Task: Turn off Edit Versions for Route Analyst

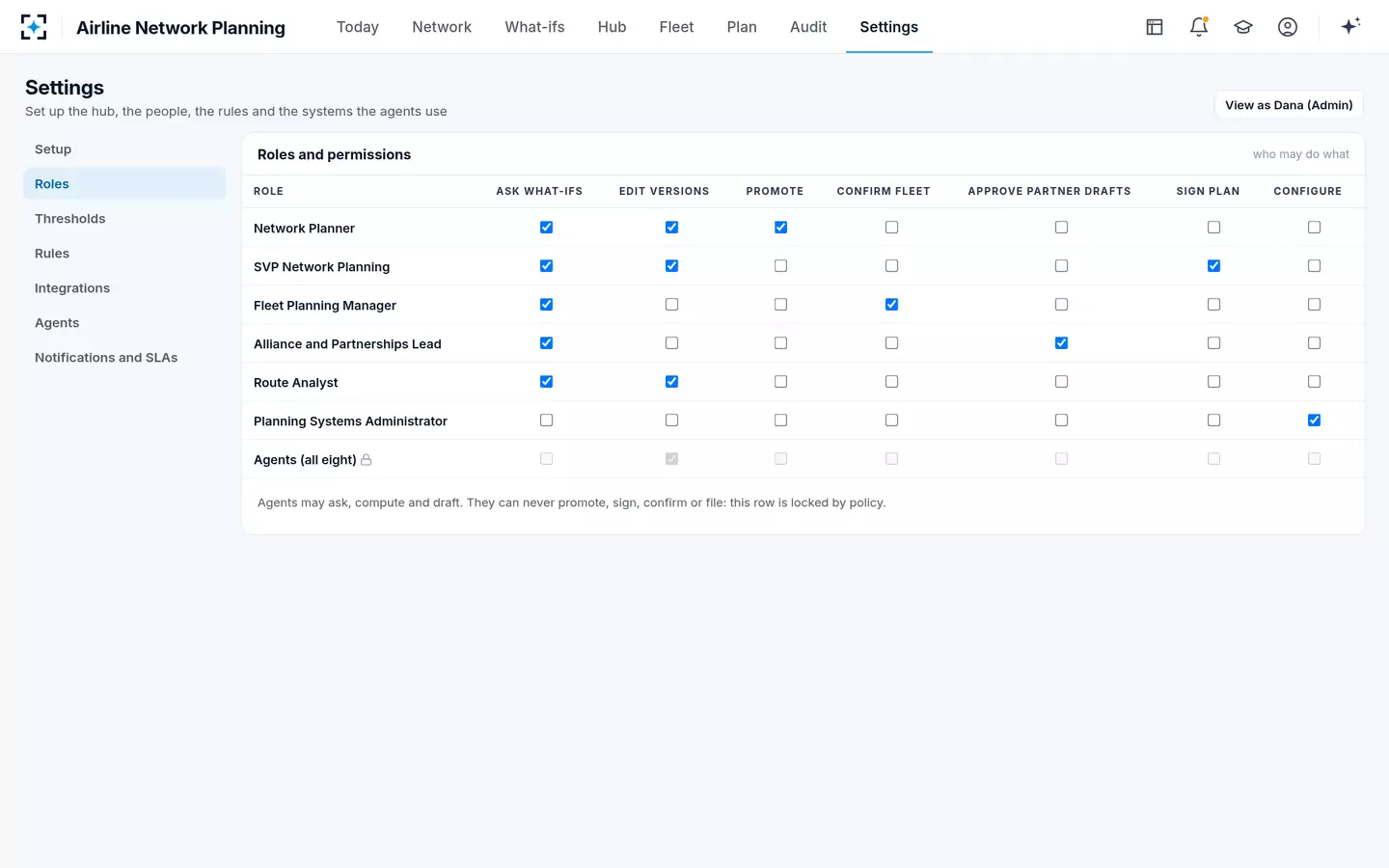Action: [672, 382]
